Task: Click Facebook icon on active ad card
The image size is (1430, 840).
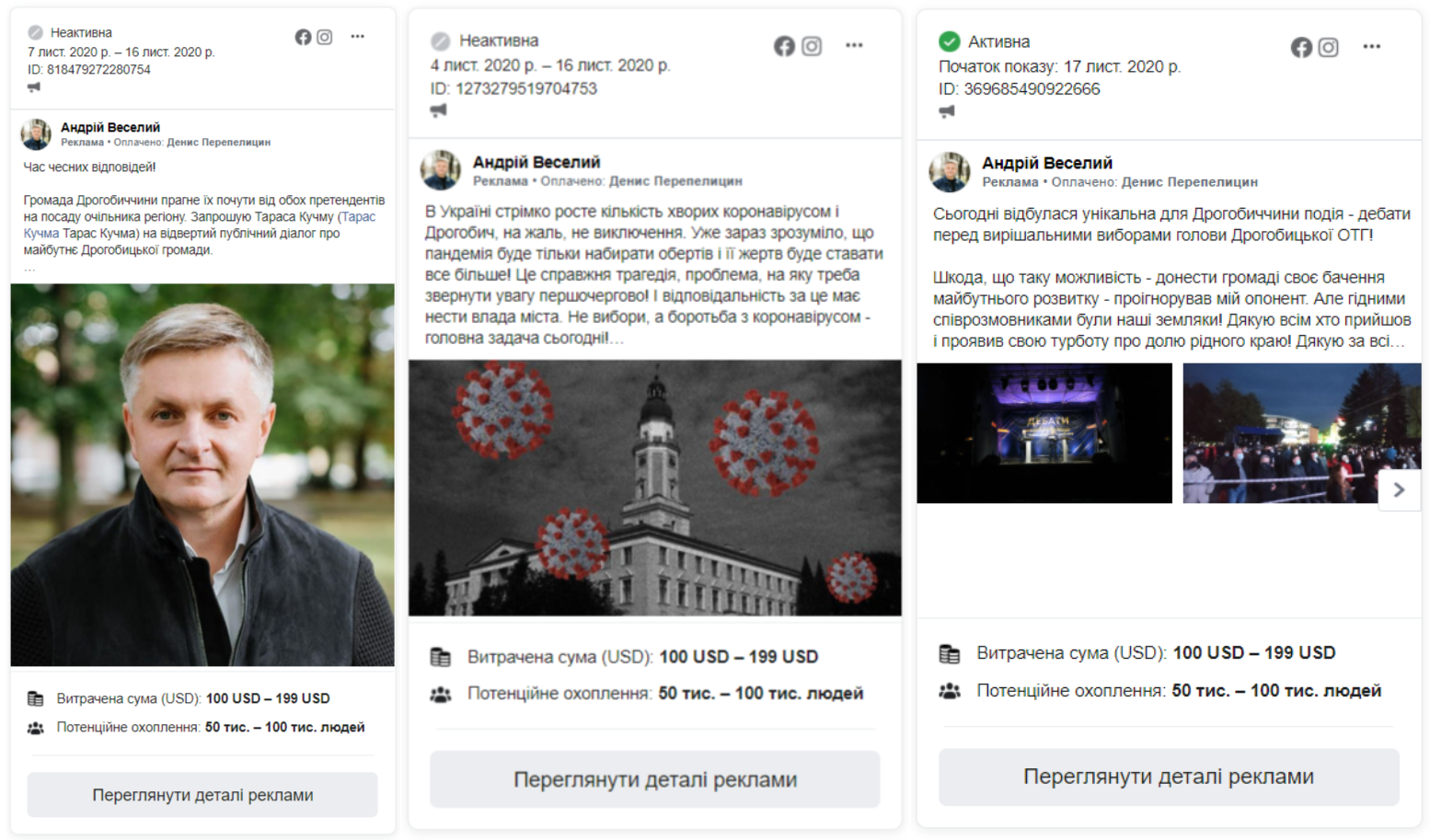Action: point(1301,47)
